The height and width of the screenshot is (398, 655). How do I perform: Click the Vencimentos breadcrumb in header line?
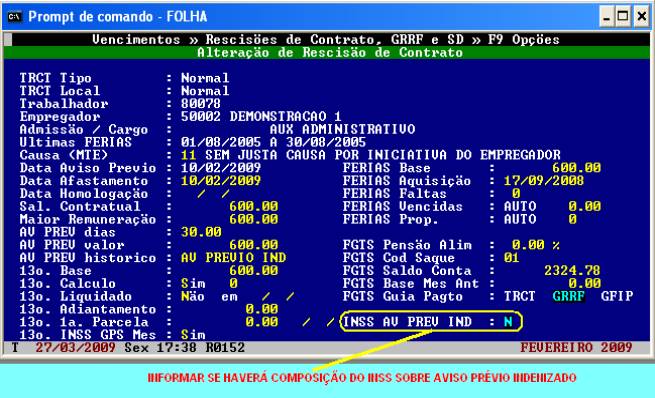pos(136,40)
